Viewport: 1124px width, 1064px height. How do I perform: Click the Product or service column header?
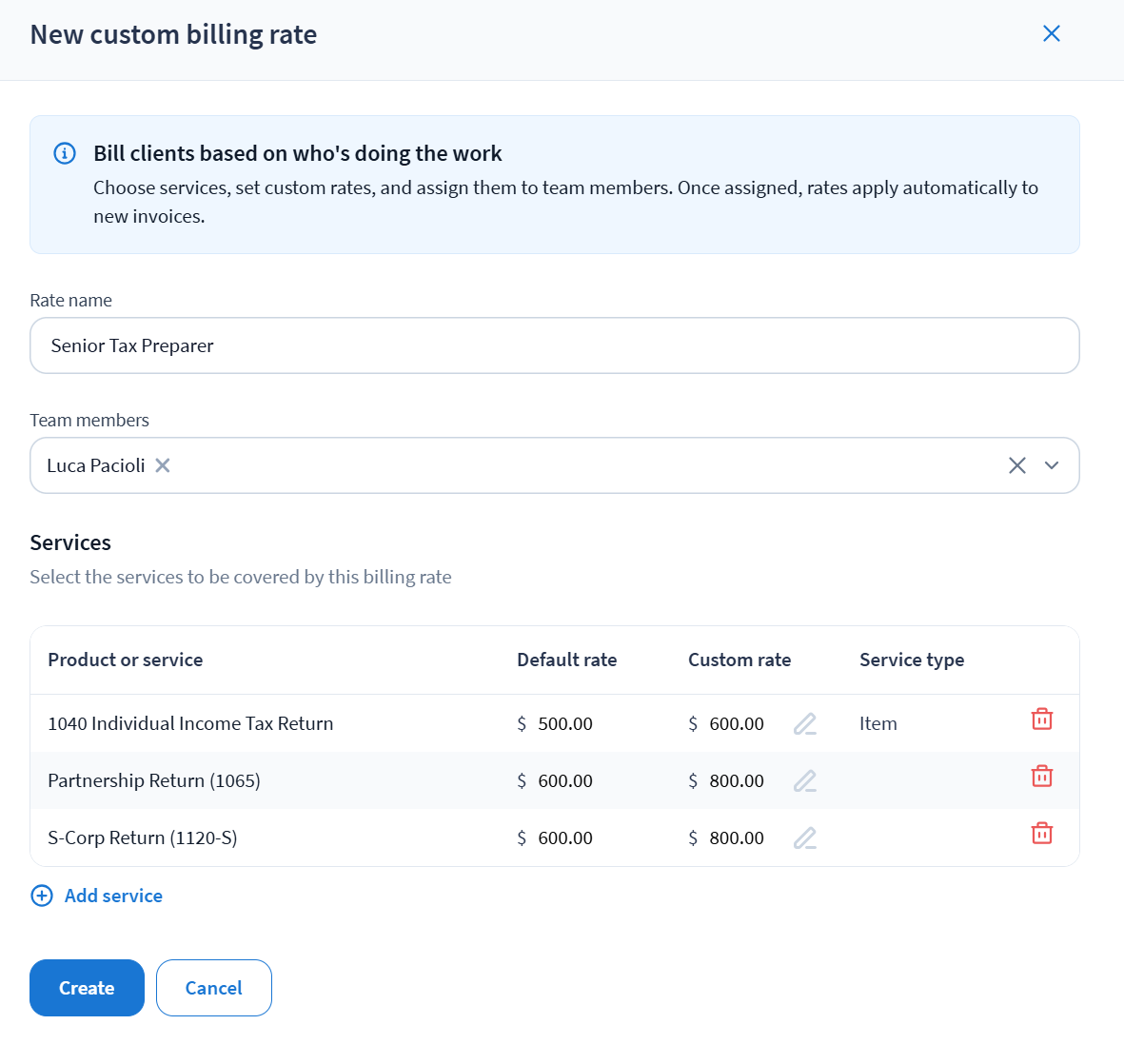pyautogui.click(x=125, y=660)
